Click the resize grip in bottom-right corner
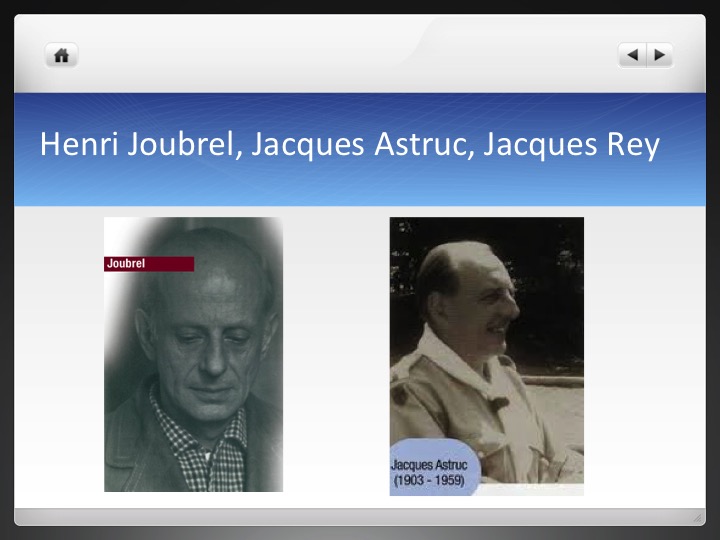This screenshot has width=720, height=540. pos(697,517)
